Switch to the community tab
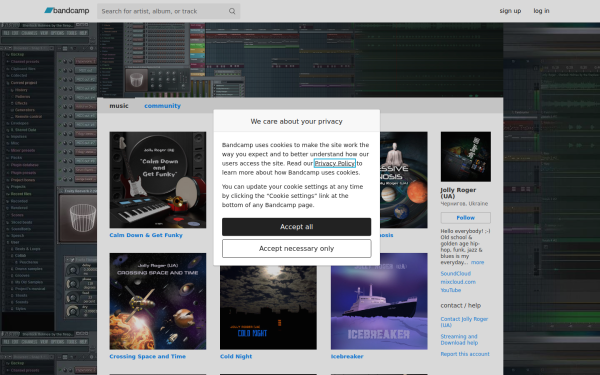The width and height of the screenshot is (600, 375). point(162,106)
